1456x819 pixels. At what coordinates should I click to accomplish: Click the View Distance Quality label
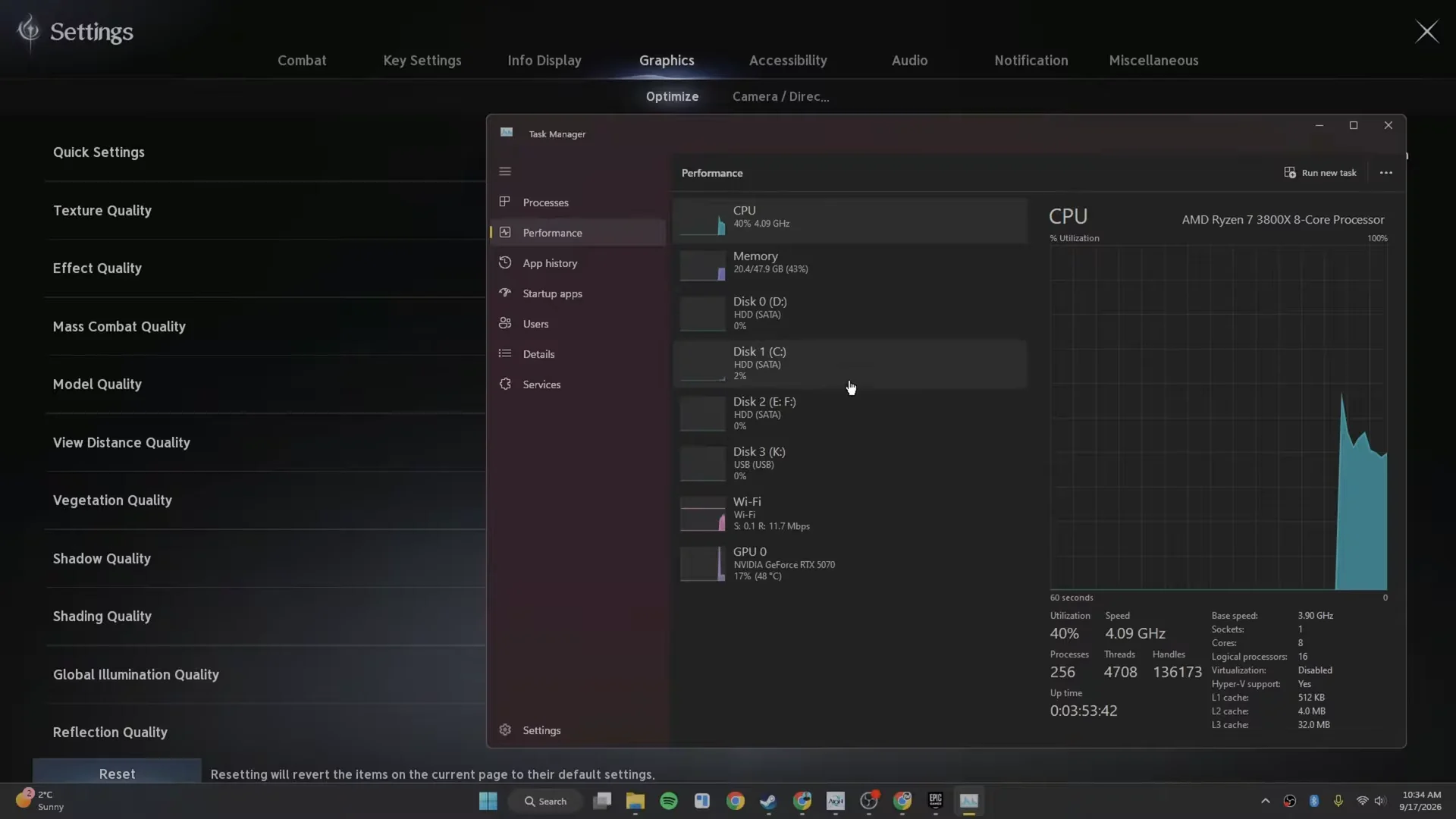point(121,443)
